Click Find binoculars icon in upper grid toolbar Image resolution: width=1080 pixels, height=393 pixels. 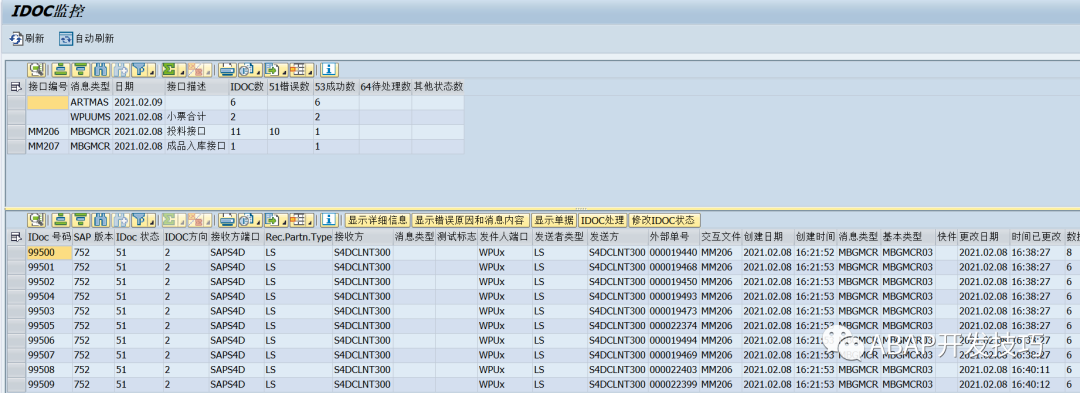coord(101,70)
